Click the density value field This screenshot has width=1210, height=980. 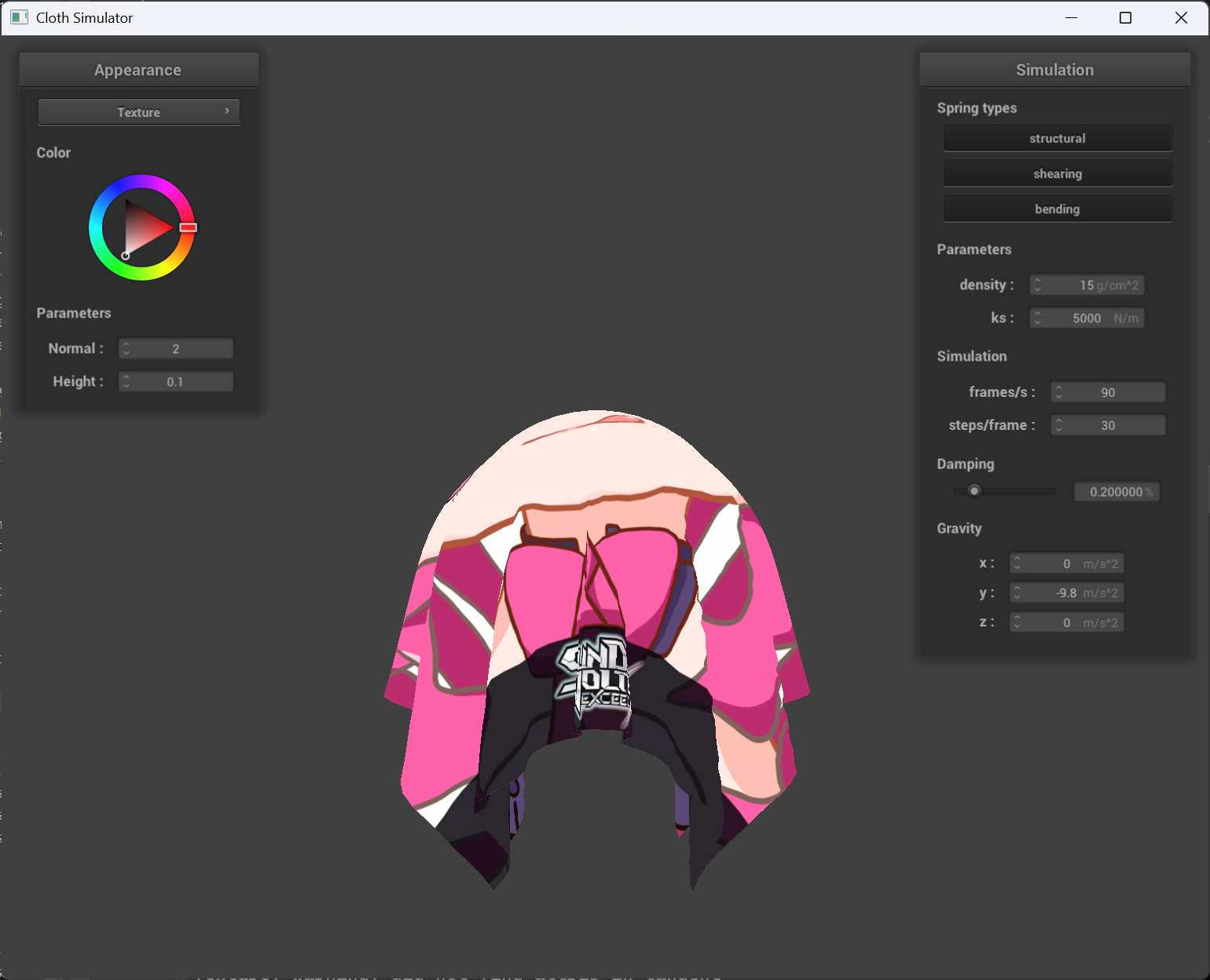[x=1087, y=284]
